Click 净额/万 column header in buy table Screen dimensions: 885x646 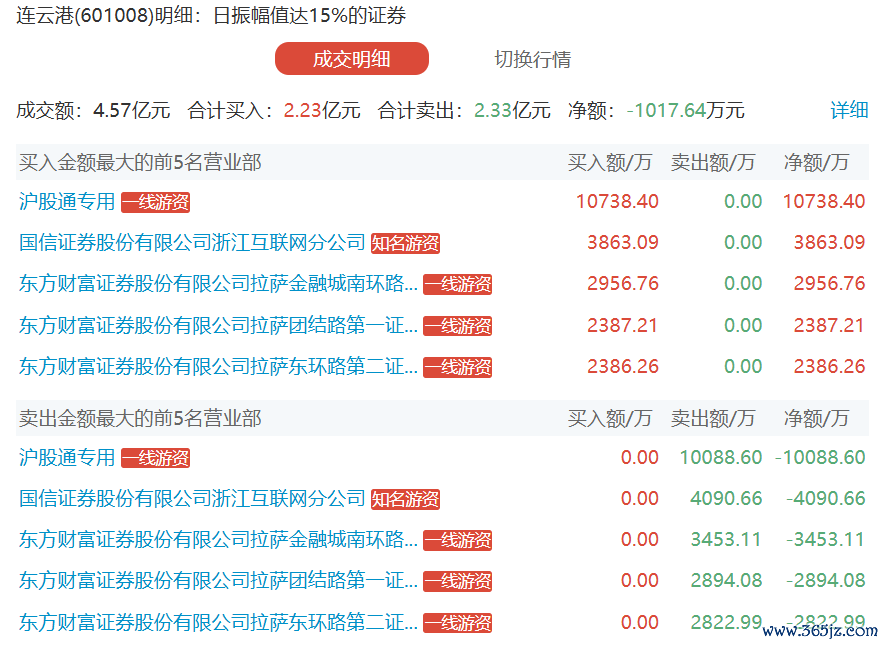click(x=816, y=162)
